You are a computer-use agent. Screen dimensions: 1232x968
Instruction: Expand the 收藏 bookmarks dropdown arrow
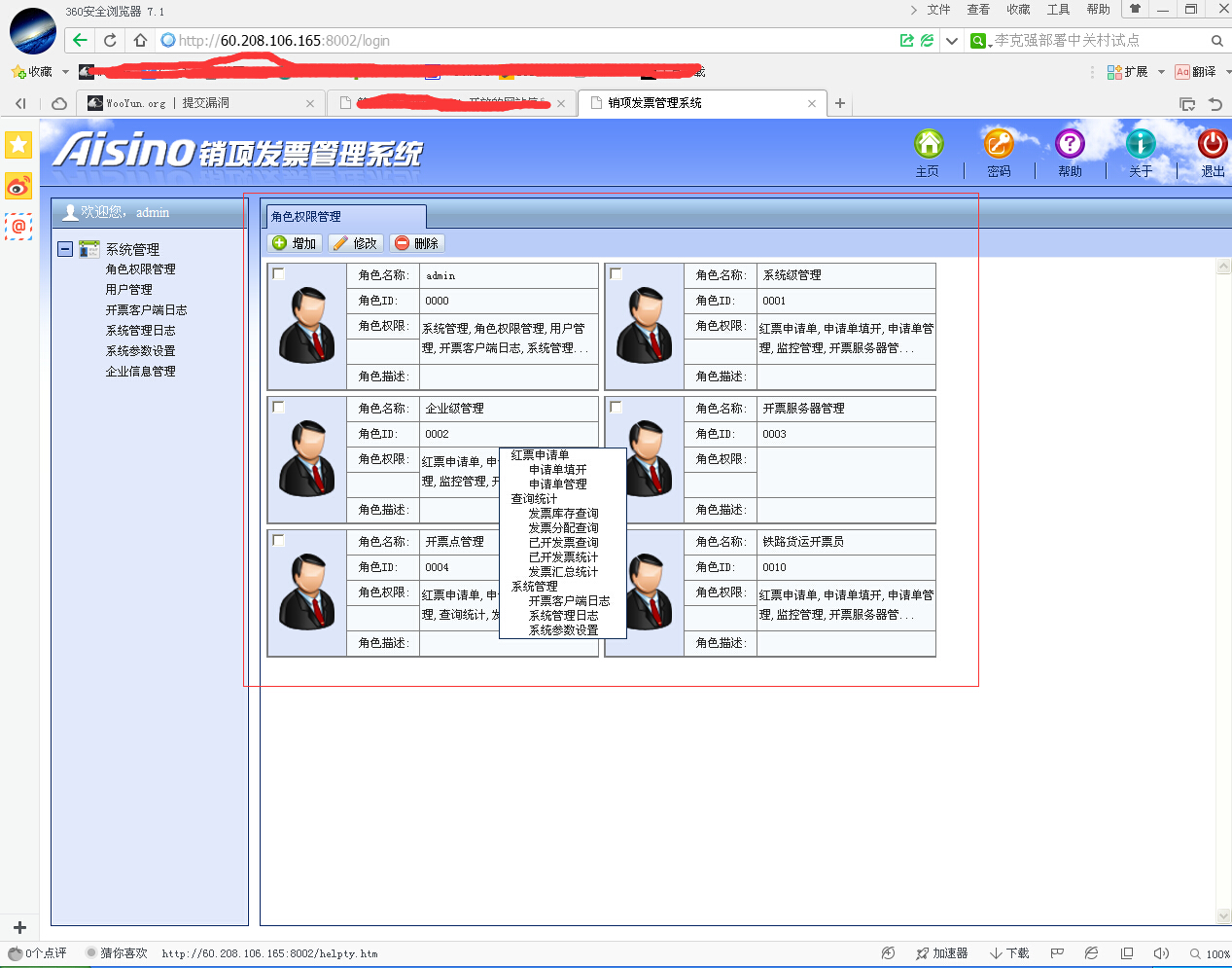point(65,72)
